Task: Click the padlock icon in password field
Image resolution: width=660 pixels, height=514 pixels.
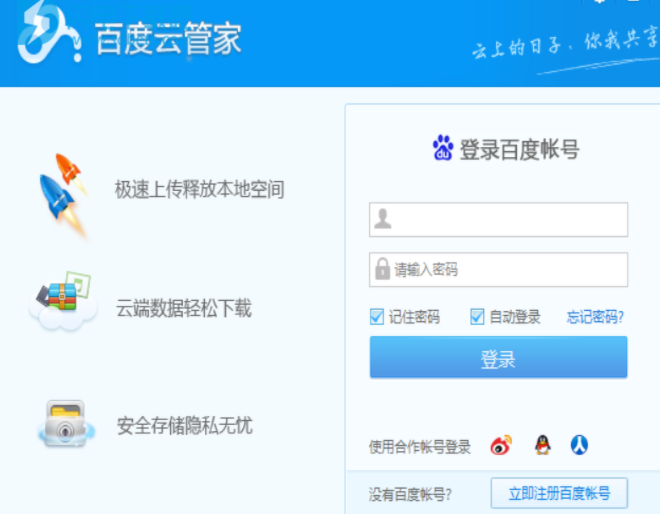Action: tap(382, 269)
